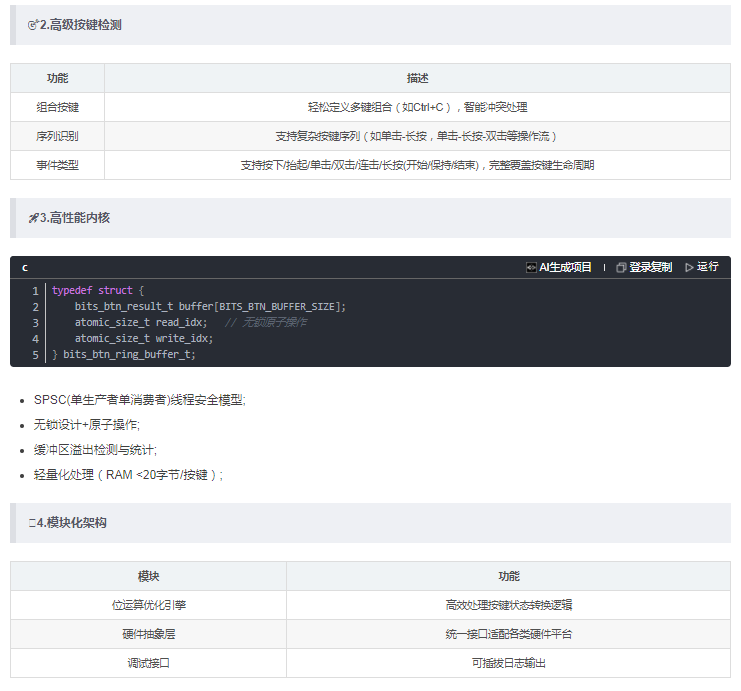Click the 登录复制 button text
The width and height of the screenshot is (741, 691).
[x=650, y=268]
